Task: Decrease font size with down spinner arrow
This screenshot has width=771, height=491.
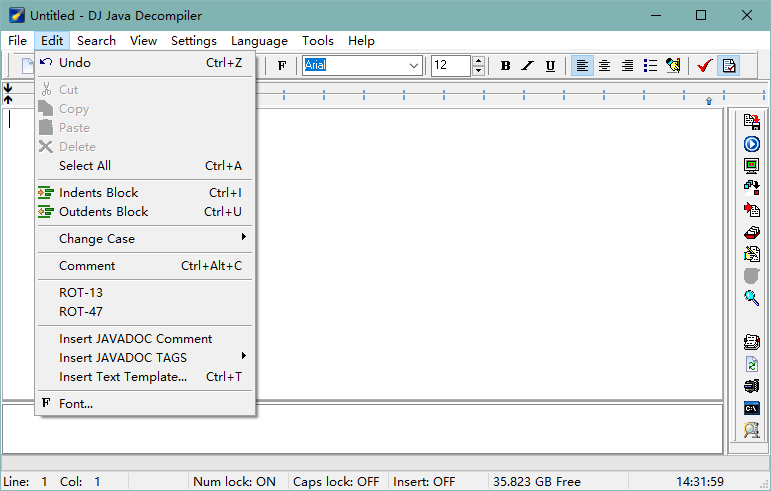Action: pos(478,70)
